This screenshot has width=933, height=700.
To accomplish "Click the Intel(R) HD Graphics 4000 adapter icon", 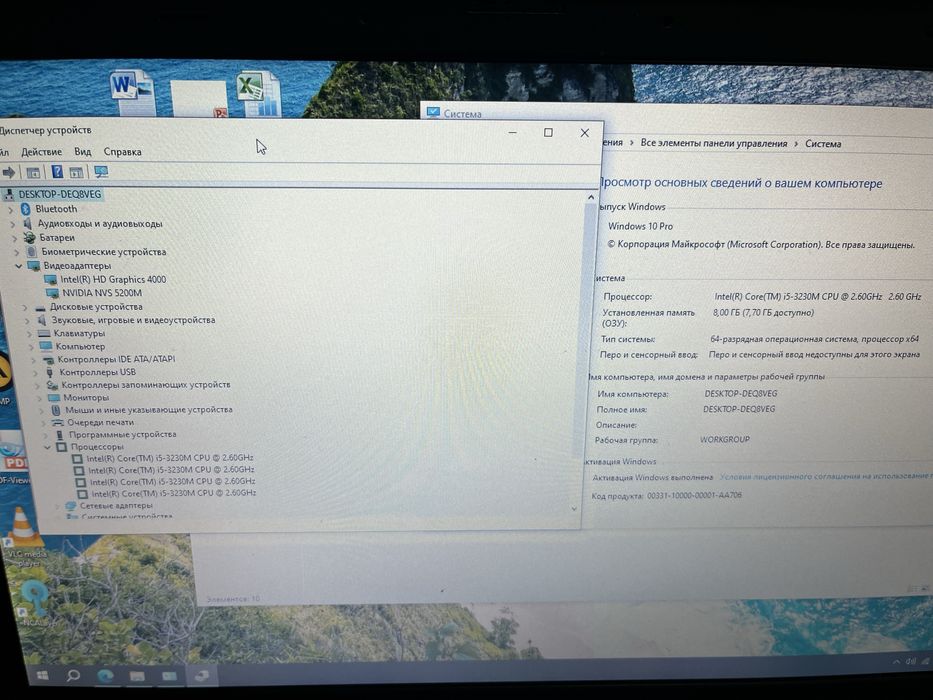I will pyautogui.click(x=51, y=279).
